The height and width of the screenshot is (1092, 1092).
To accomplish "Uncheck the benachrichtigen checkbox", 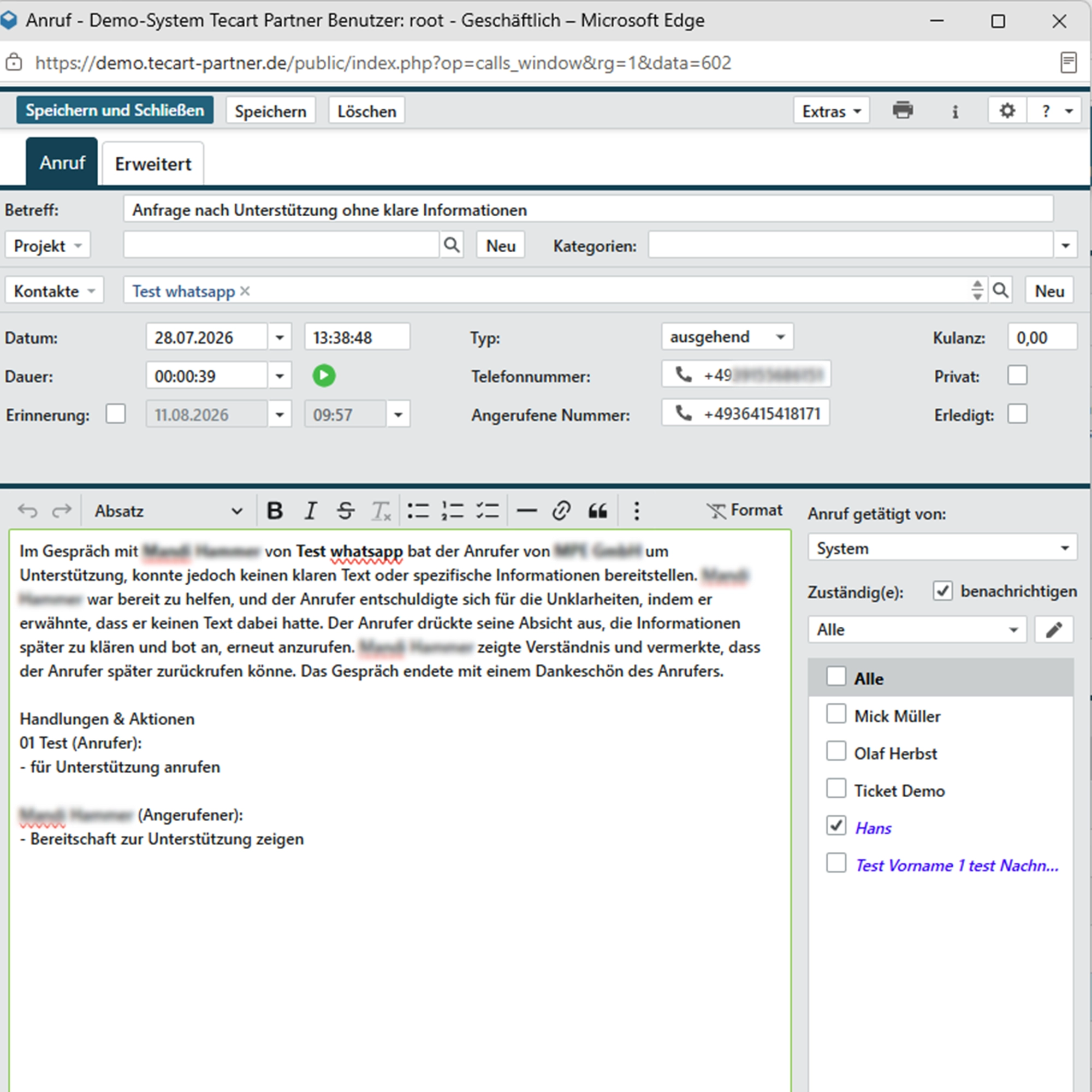I will tap(943, 591).
